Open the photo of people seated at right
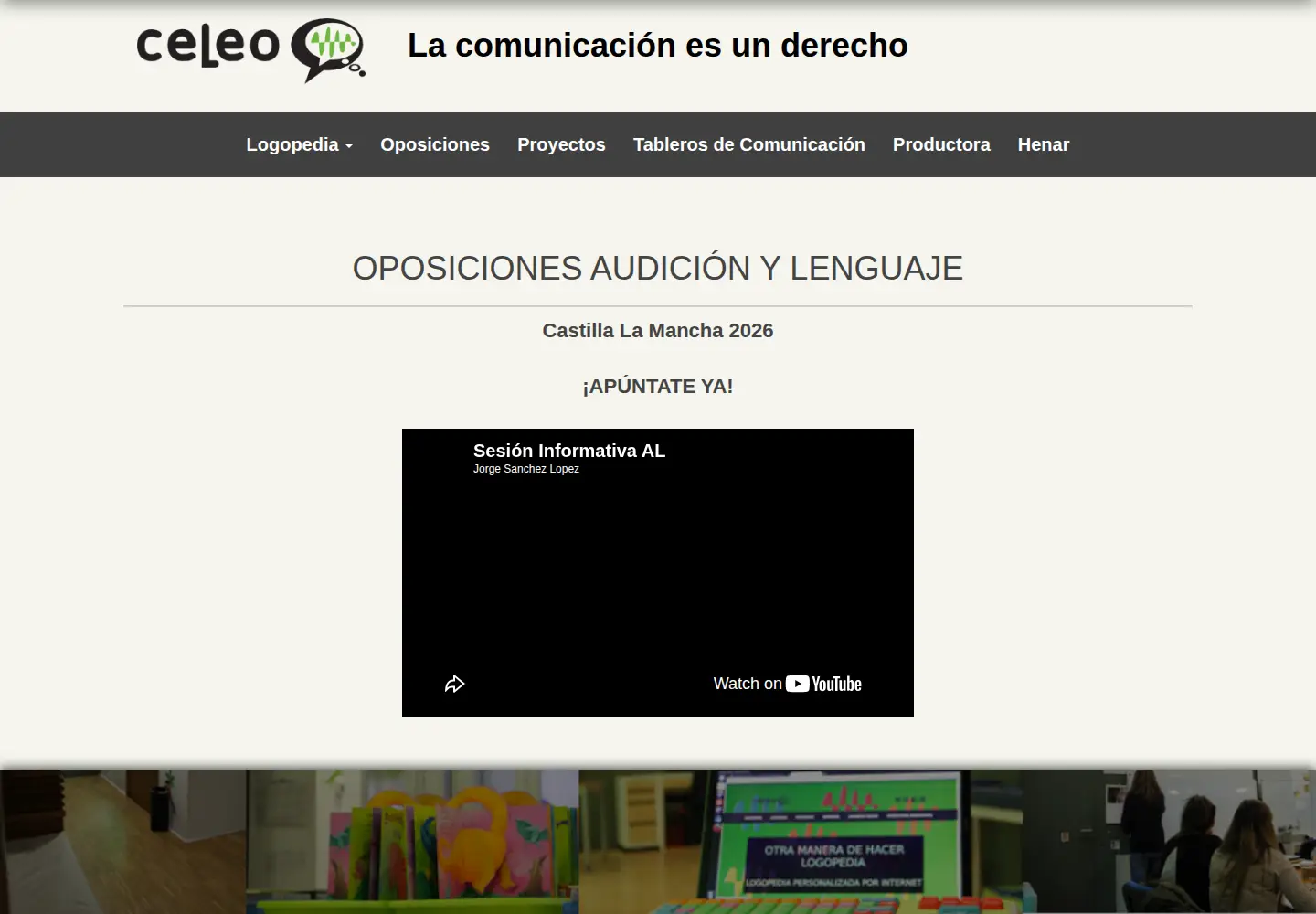Image resolution: width=1316 pixels, height=914 pixels. 1169,842
